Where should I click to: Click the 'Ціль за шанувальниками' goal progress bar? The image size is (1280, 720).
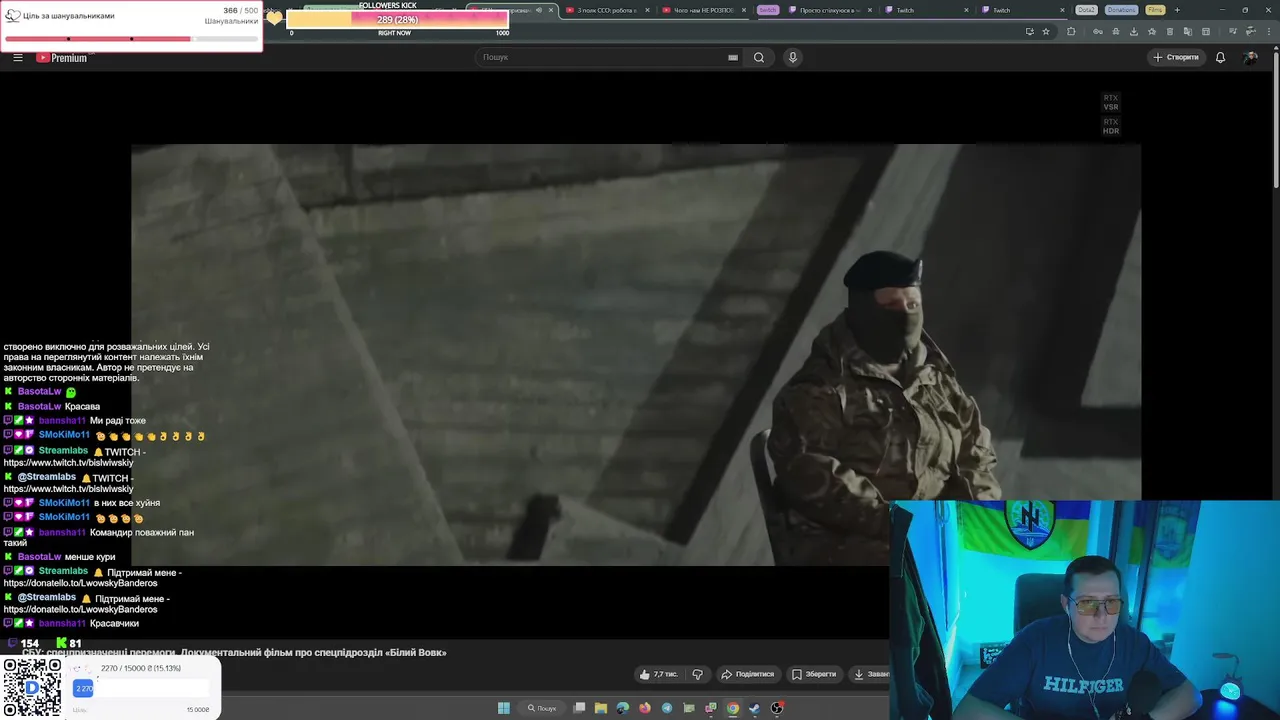click(131, 39)
